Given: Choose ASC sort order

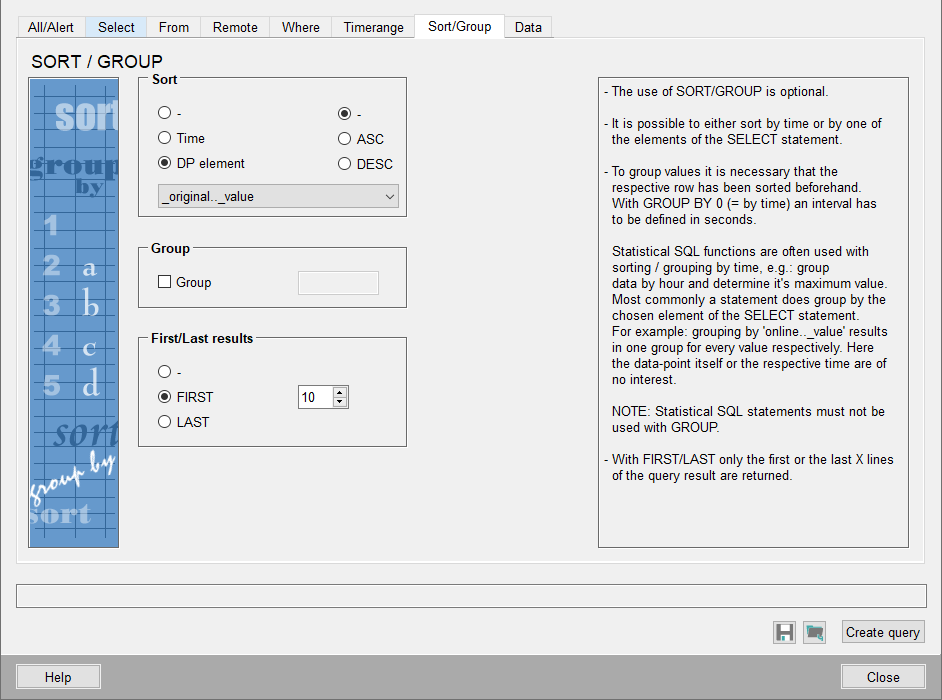Looking at the screenshot, I should pos(345,139).
